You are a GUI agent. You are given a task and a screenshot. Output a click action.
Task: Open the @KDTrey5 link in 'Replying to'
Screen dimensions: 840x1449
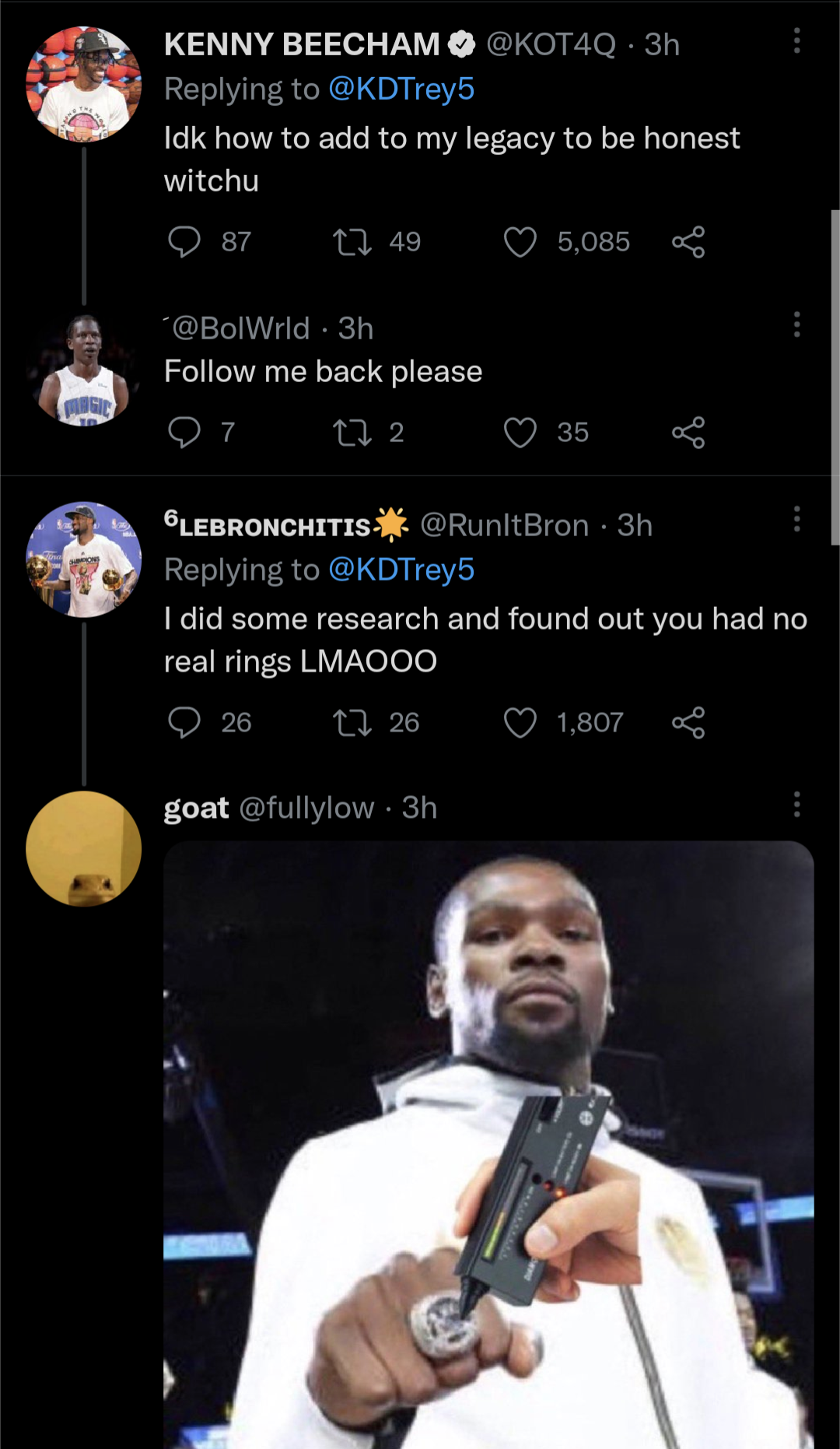pyautogui.click(x=402, y=88)
